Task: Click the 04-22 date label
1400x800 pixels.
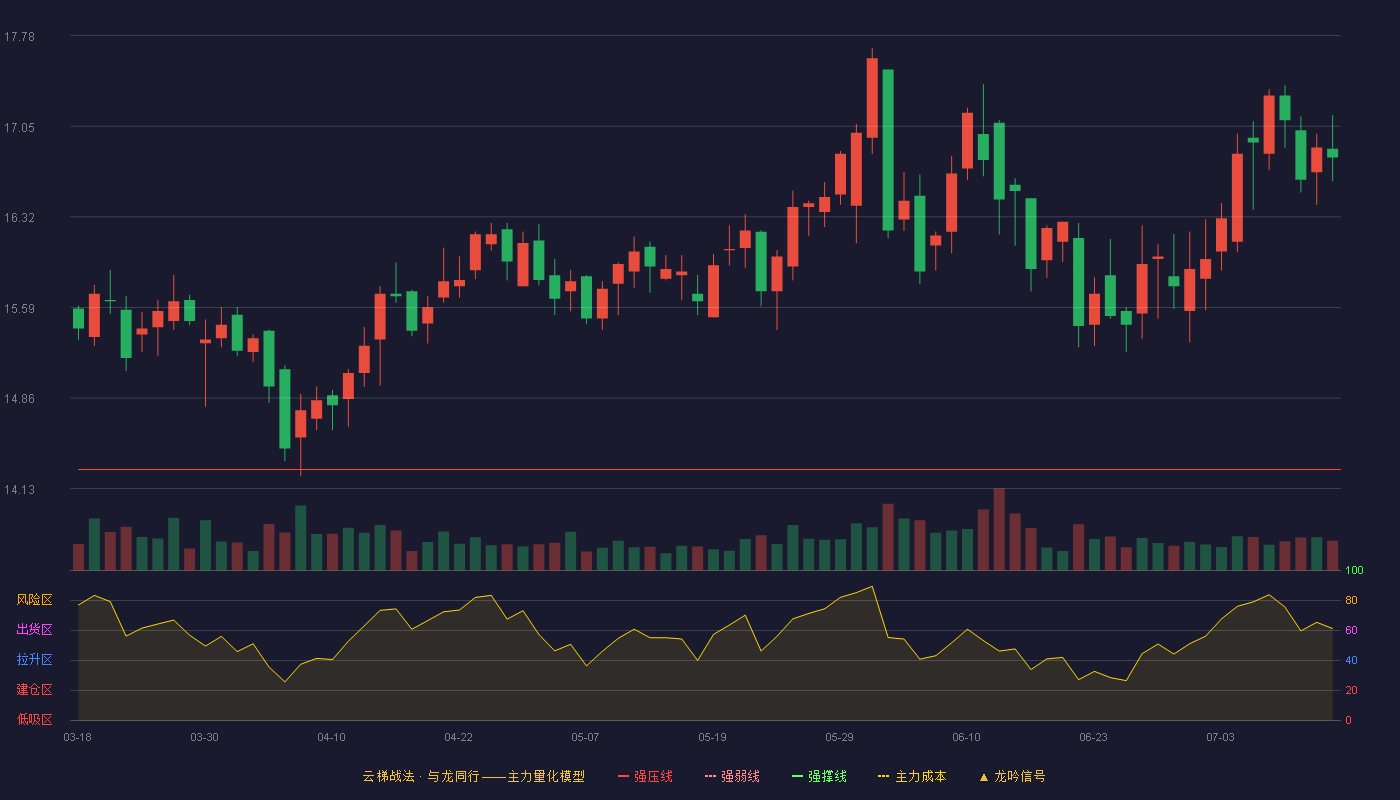Action: pyautogui.click(x=458, y=737)
